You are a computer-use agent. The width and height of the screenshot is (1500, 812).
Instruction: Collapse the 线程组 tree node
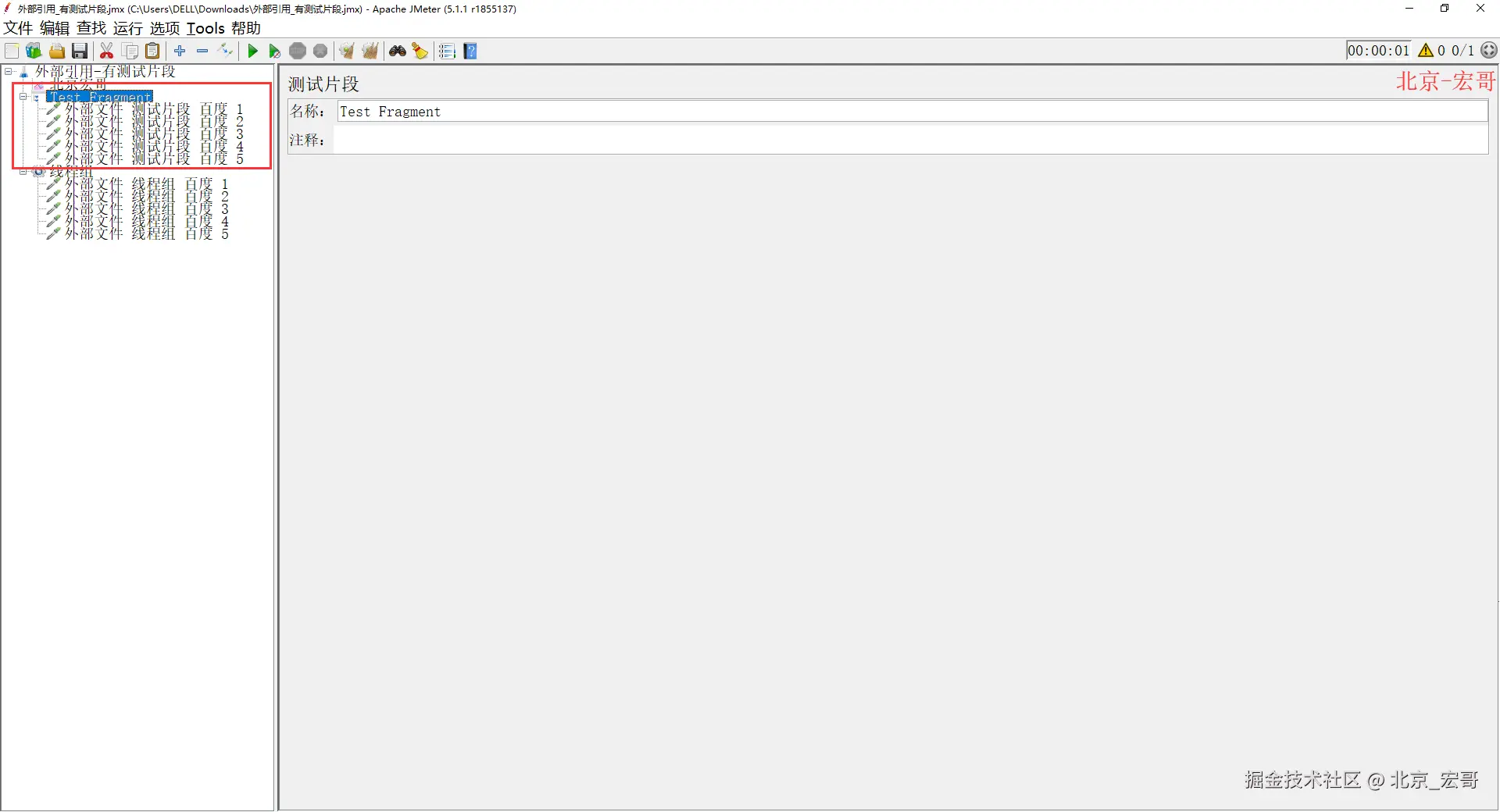(23, 172)
